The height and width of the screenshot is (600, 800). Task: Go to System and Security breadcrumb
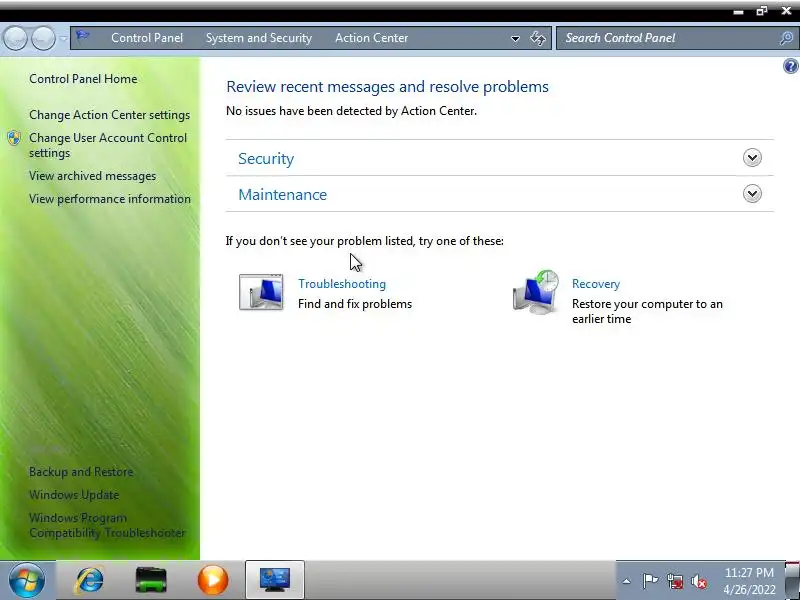click(259, 38)
